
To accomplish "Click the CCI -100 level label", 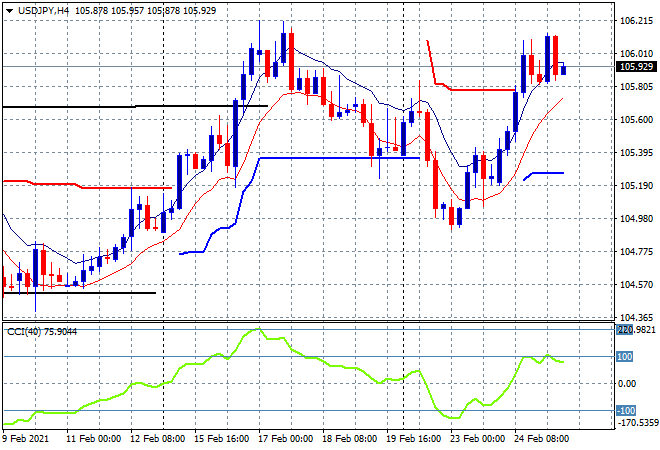I will 626,410.
